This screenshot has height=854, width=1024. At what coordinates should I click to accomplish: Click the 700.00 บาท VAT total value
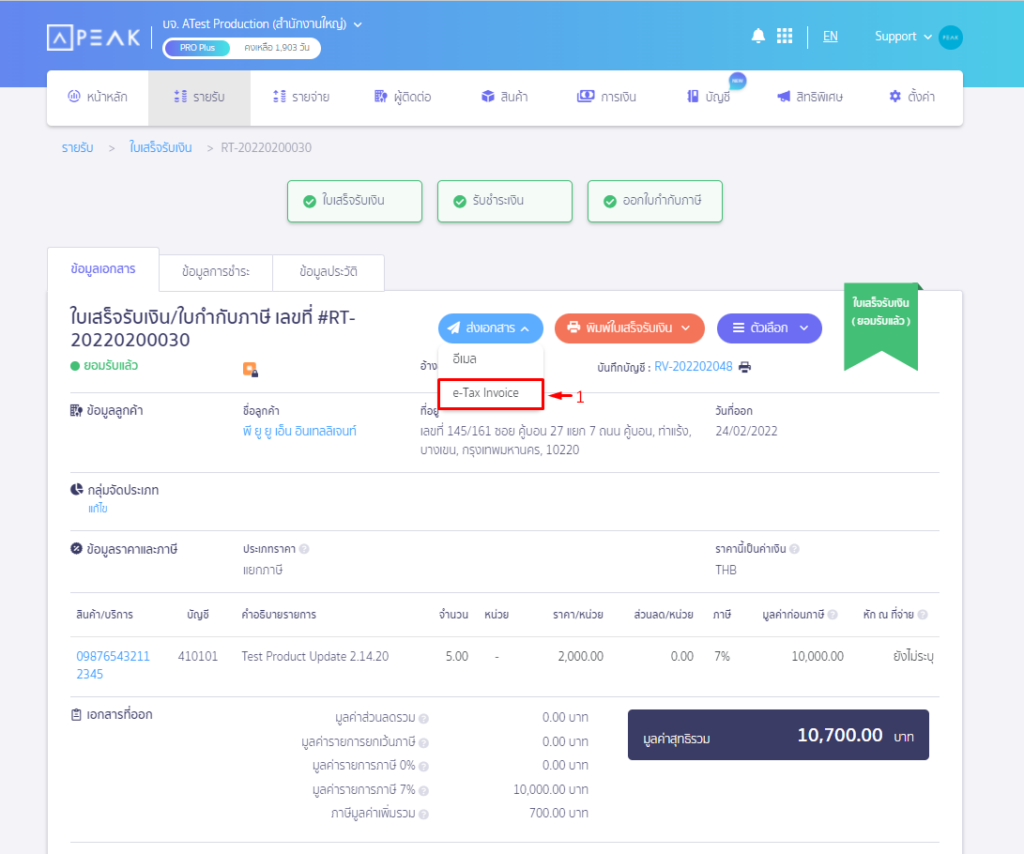[559, 814]
